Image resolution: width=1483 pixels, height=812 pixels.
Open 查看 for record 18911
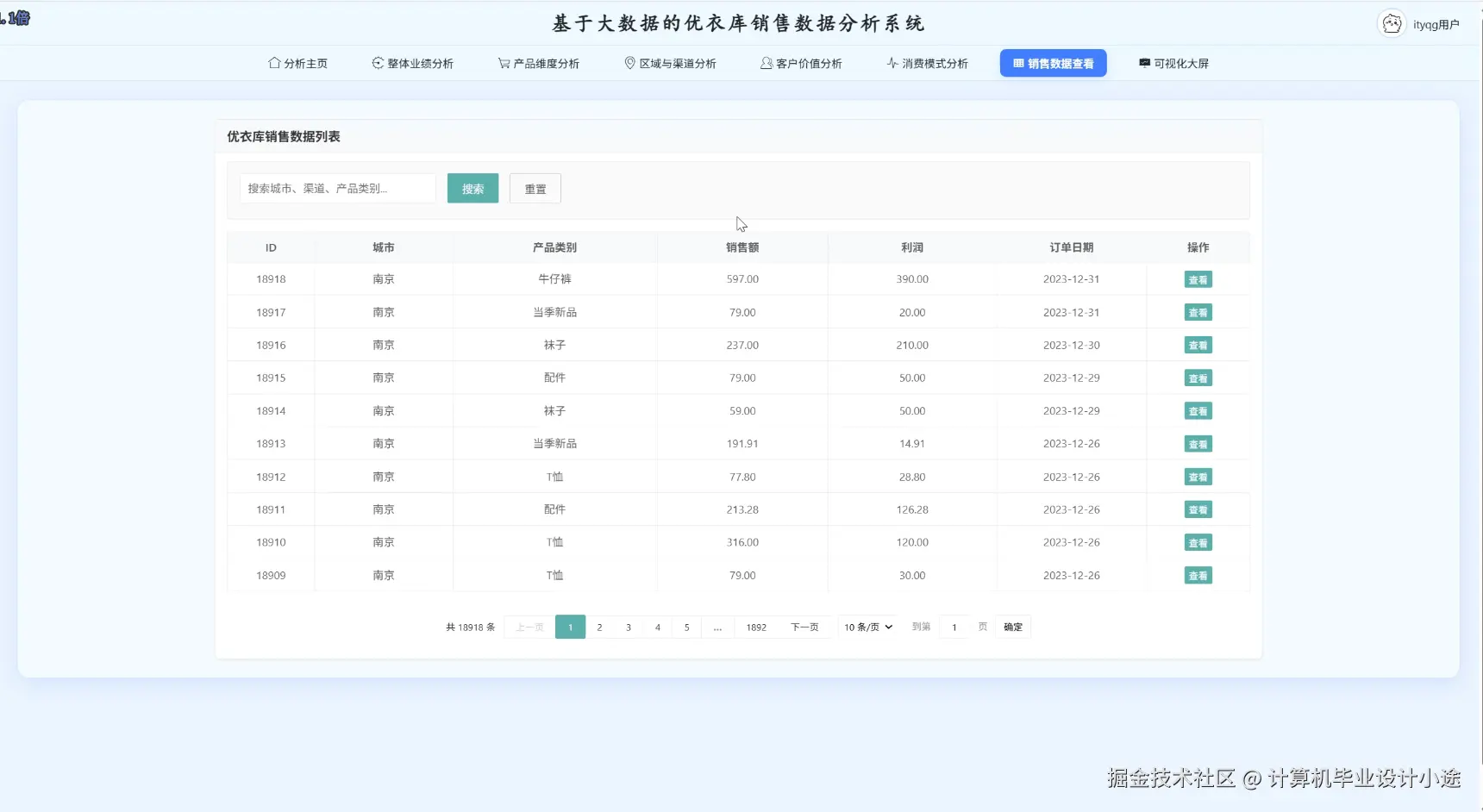tap(1198, 509)
